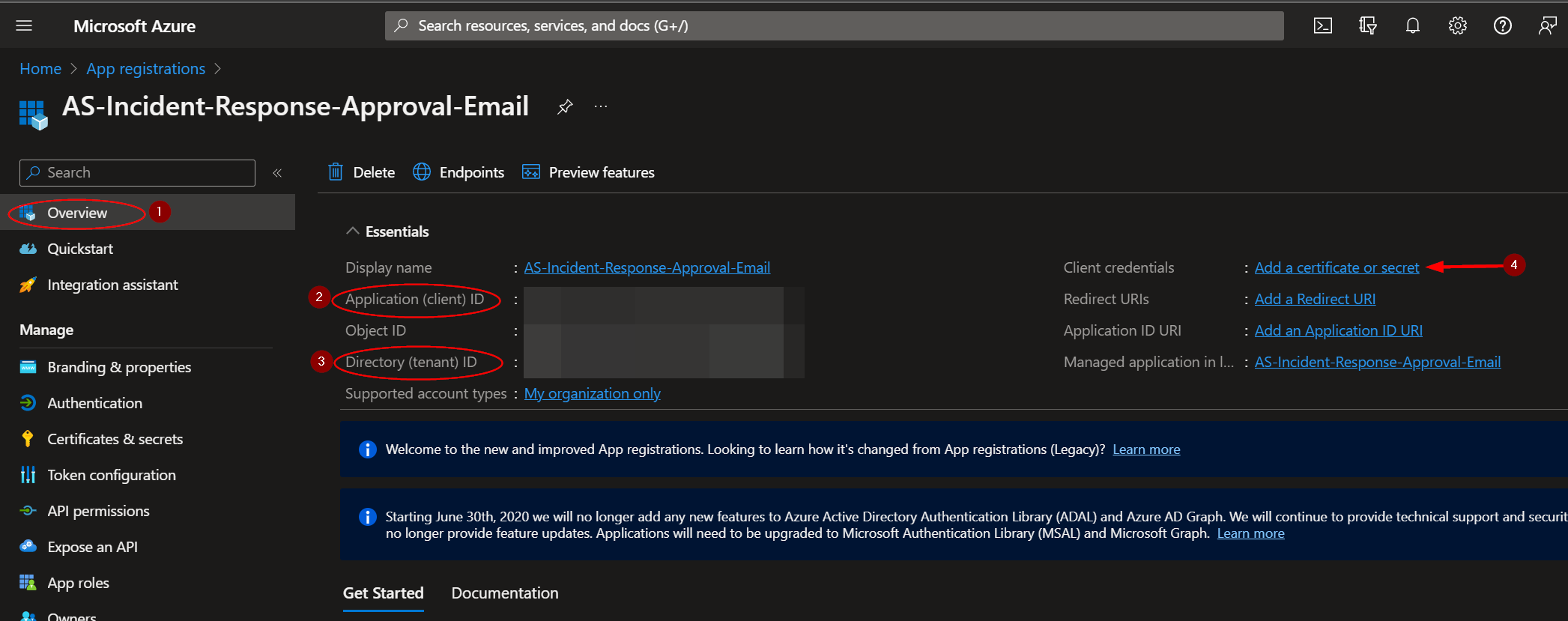Viewport: 1568px width, 621px height.
Task: Click Add a certificate or secret
Action: coord(1337,267)
